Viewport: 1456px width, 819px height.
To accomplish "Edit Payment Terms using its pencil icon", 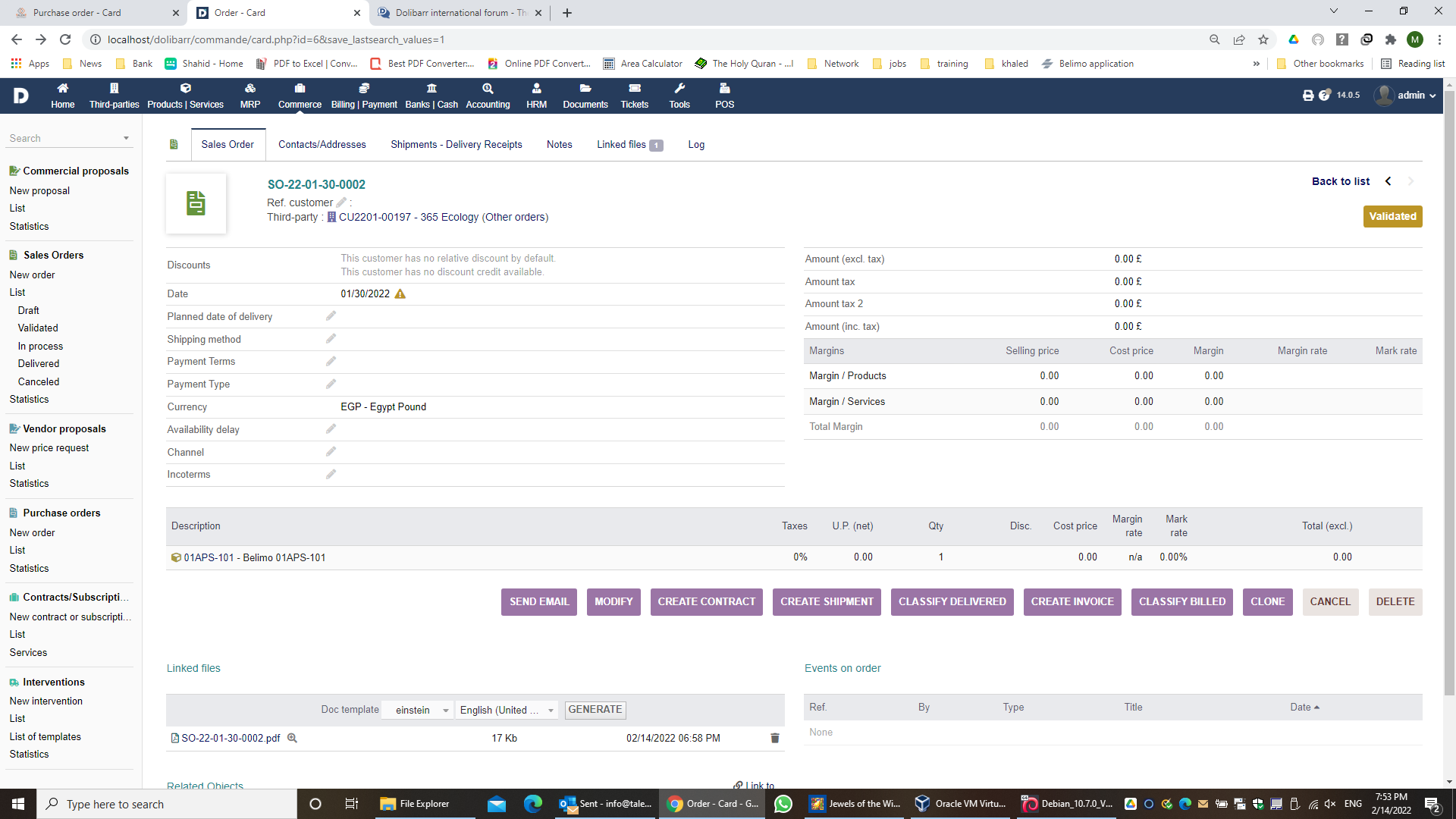I will pyautogui.click(x=331, y=361).
